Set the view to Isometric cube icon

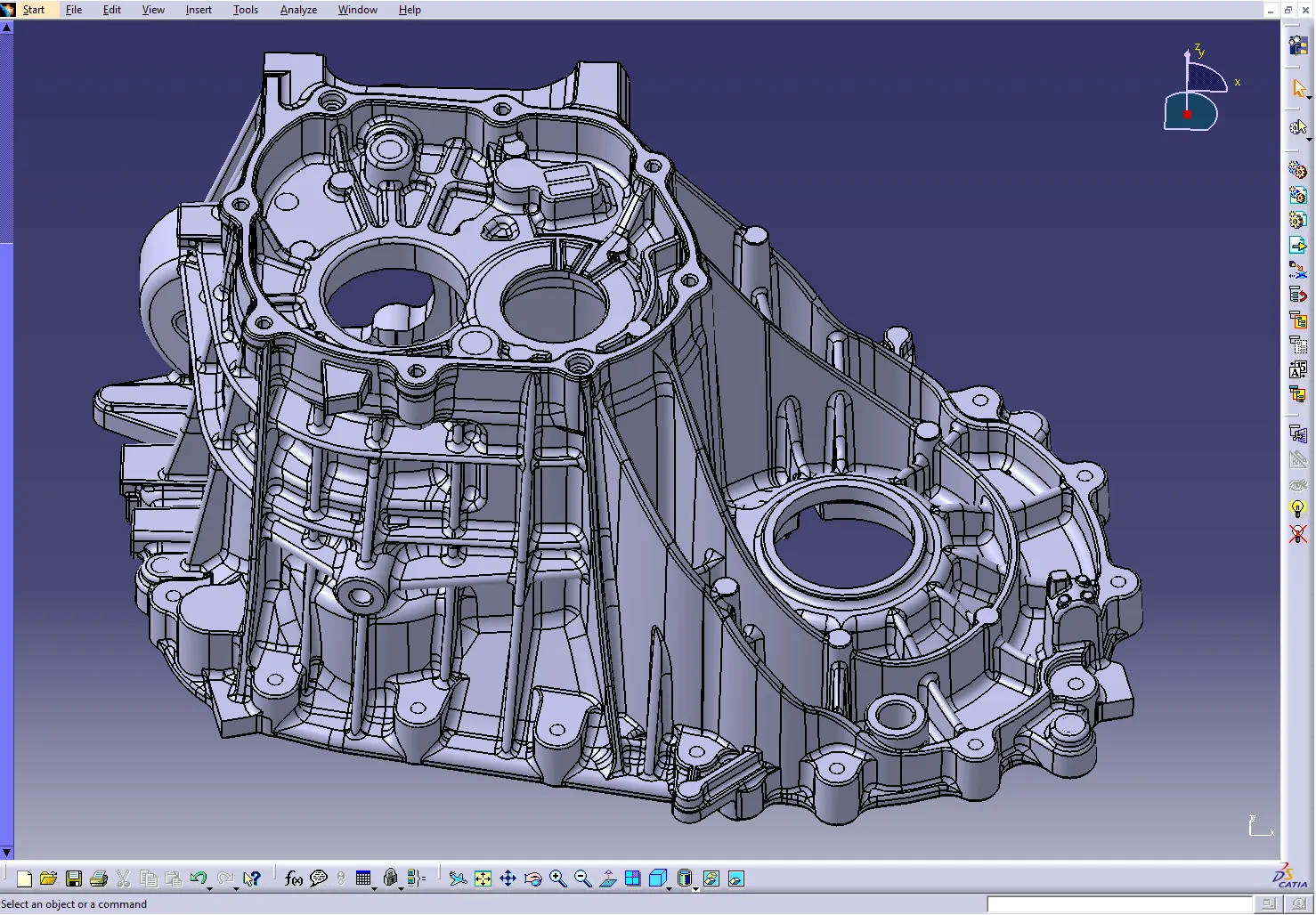(x=658, y=878)
